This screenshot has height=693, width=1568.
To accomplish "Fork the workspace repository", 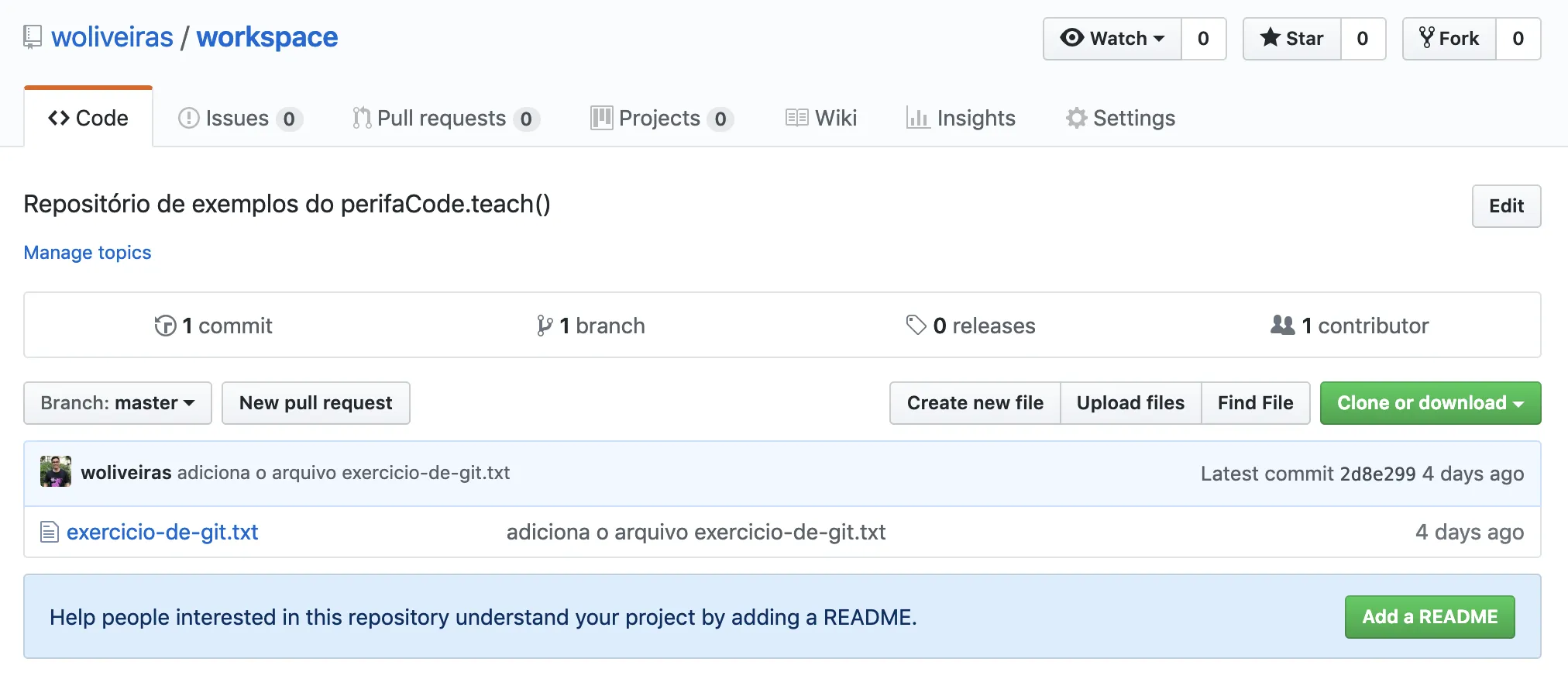I will click(x=1449, y=39).
